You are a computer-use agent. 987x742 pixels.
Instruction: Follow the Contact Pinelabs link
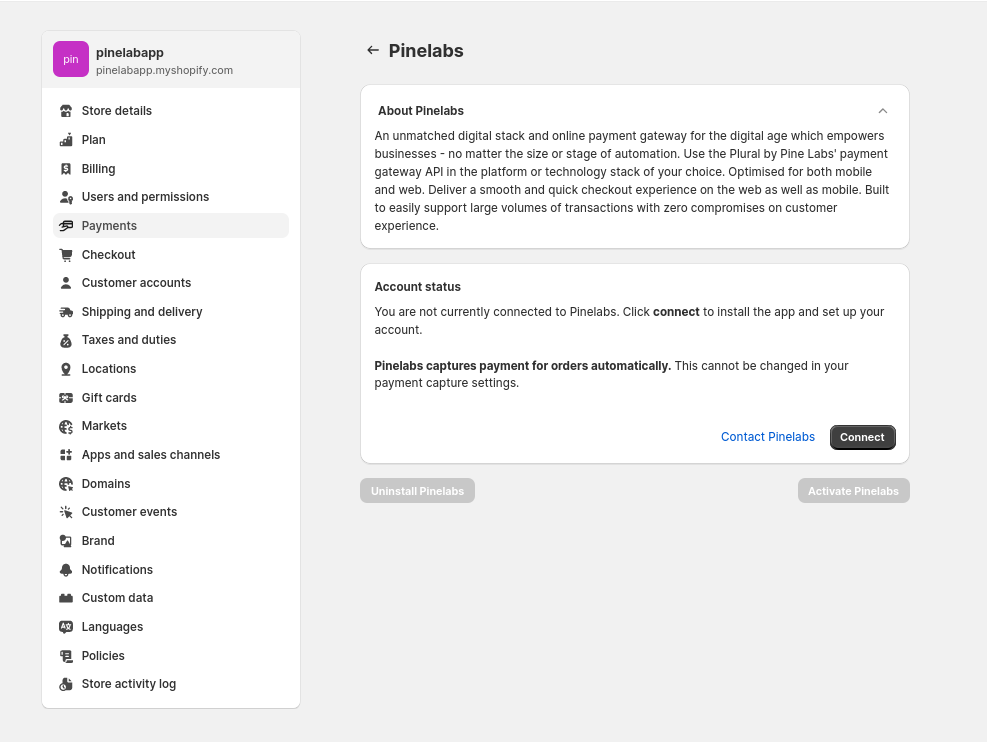[x=768, y=437]
